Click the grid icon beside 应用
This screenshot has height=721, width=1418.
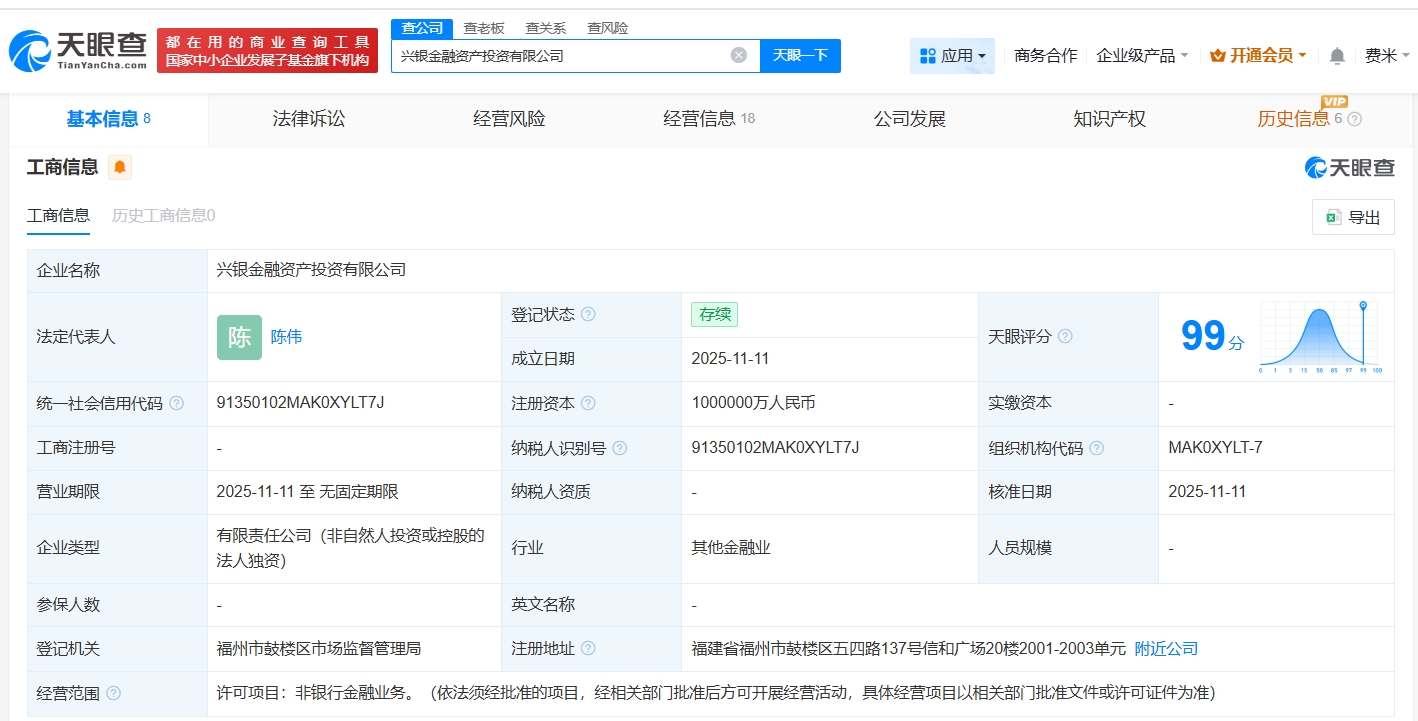(x=925, y=55)
